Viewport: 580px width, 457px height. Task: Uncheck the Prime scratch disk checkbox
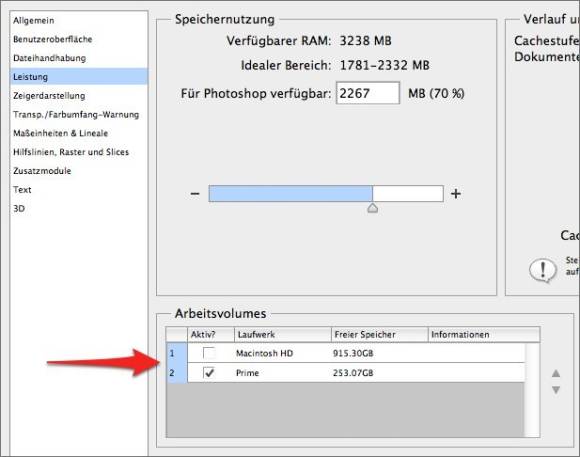pos(209,372)
